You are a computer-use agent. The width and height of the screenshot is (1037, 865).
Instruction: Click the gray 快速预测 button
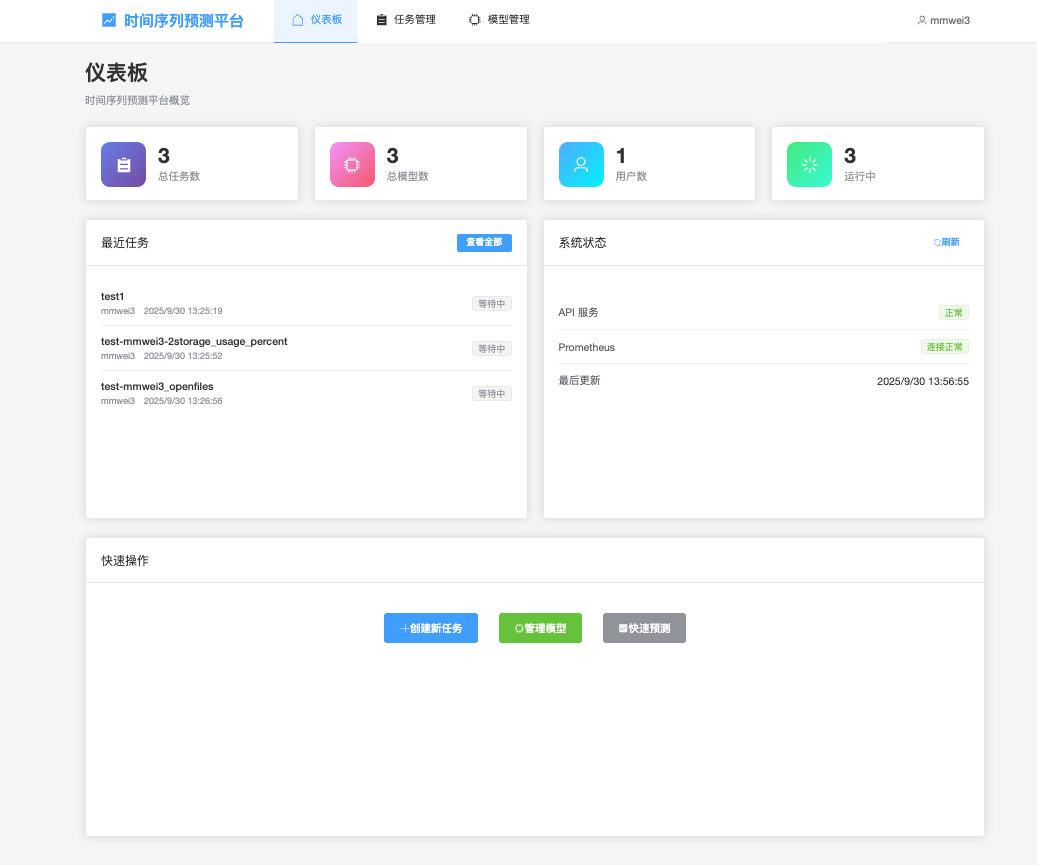click(x=644, y=628)
